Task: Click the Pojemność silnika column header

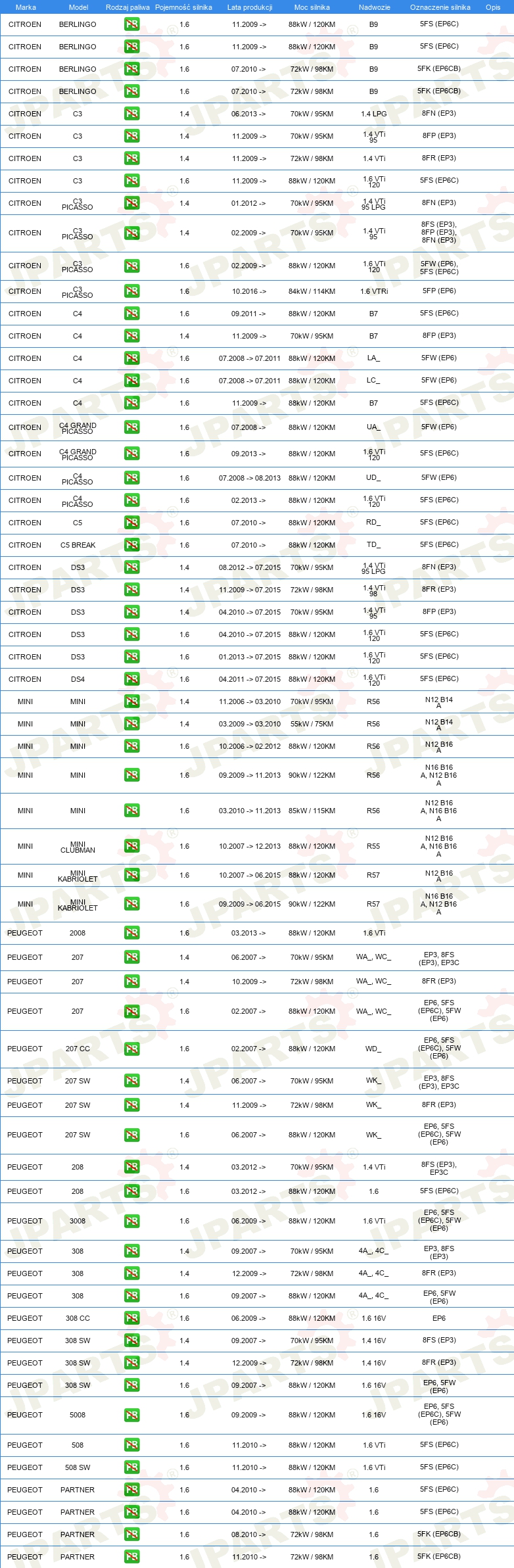Action: tap(183, 7)
